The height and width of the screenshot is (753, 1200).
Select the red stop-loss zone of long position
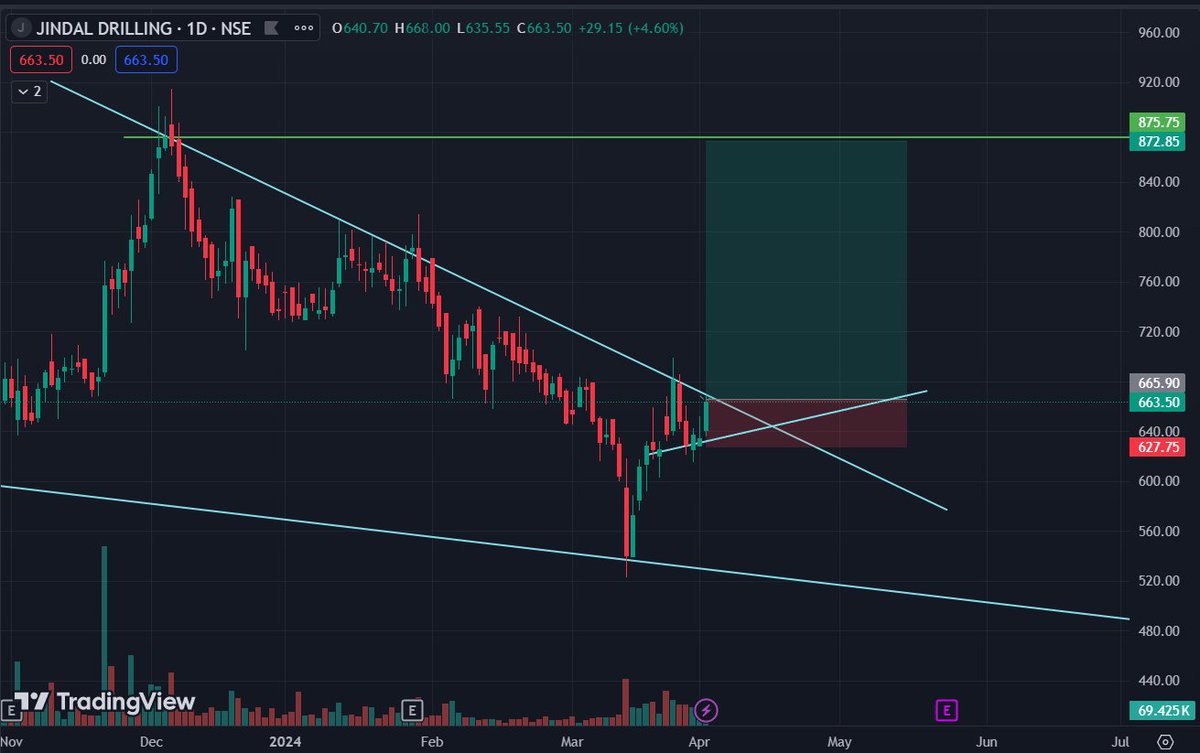tap(806, 423)
